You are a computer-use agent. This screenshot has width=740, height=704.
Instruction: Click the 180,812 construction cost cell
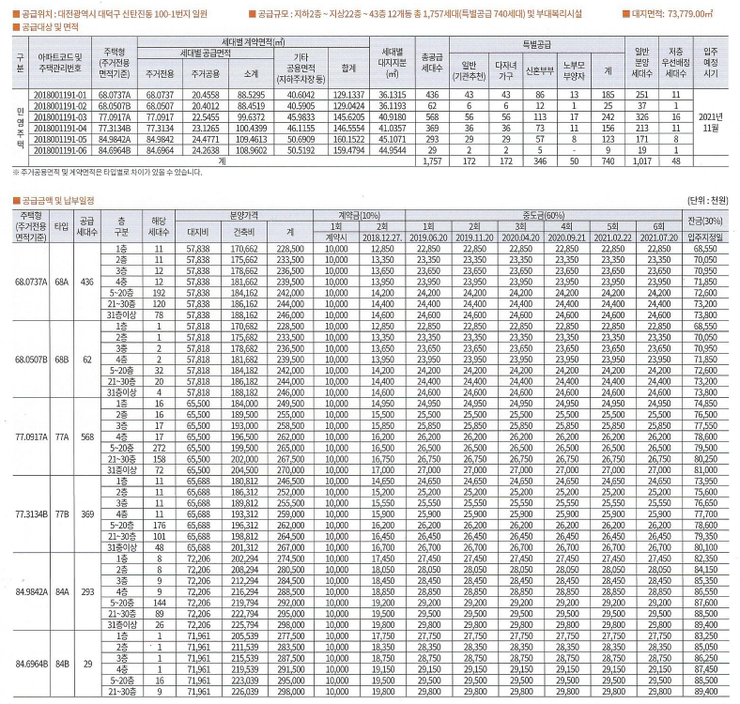(x=244, y=481)
